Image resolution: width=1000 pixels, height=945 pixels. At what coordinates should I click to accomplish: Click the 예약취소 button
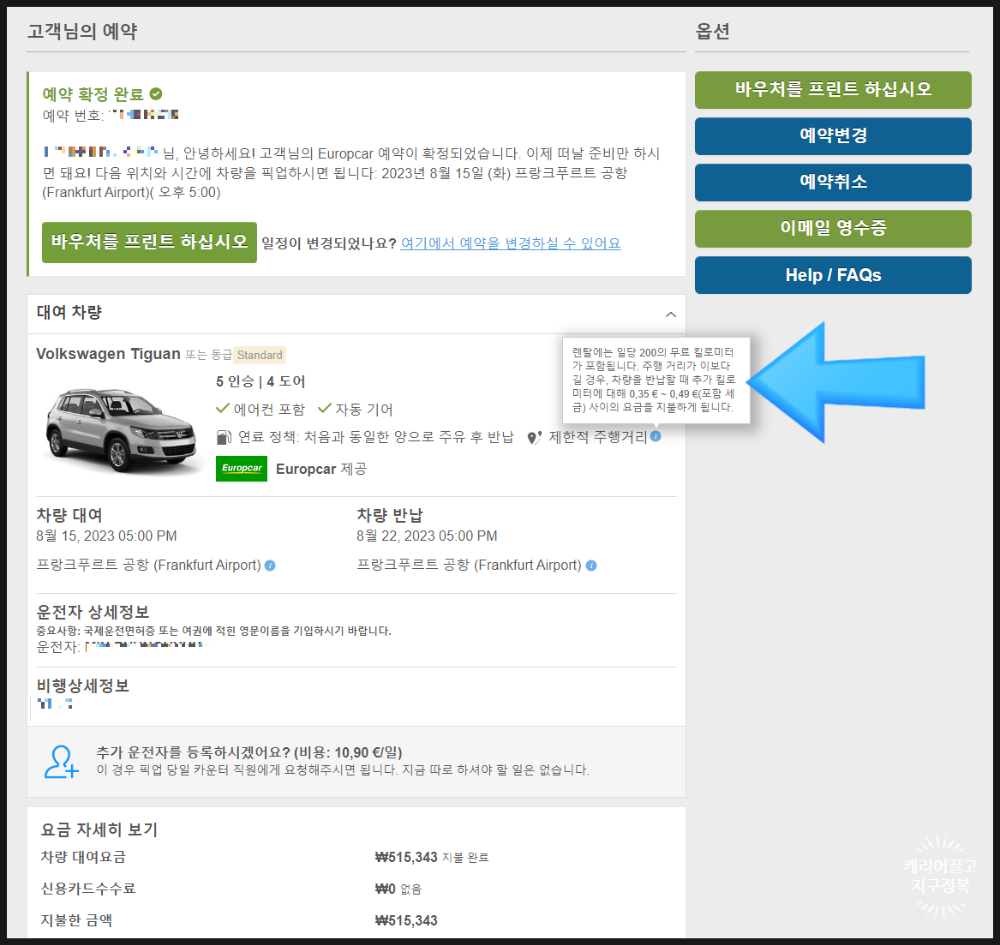833,182
